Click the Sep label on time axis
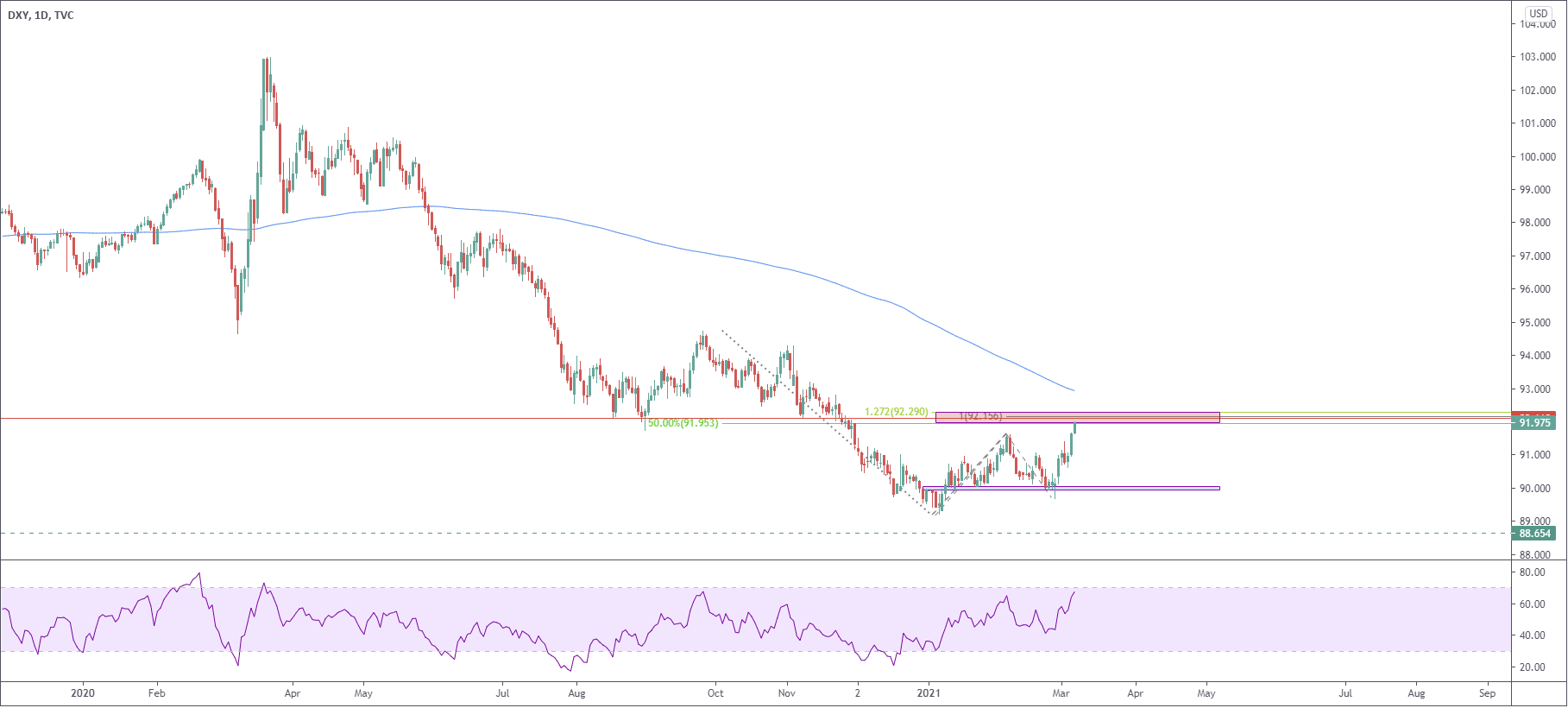The width and height of the screenshot is (1568, 708). 1487,692
